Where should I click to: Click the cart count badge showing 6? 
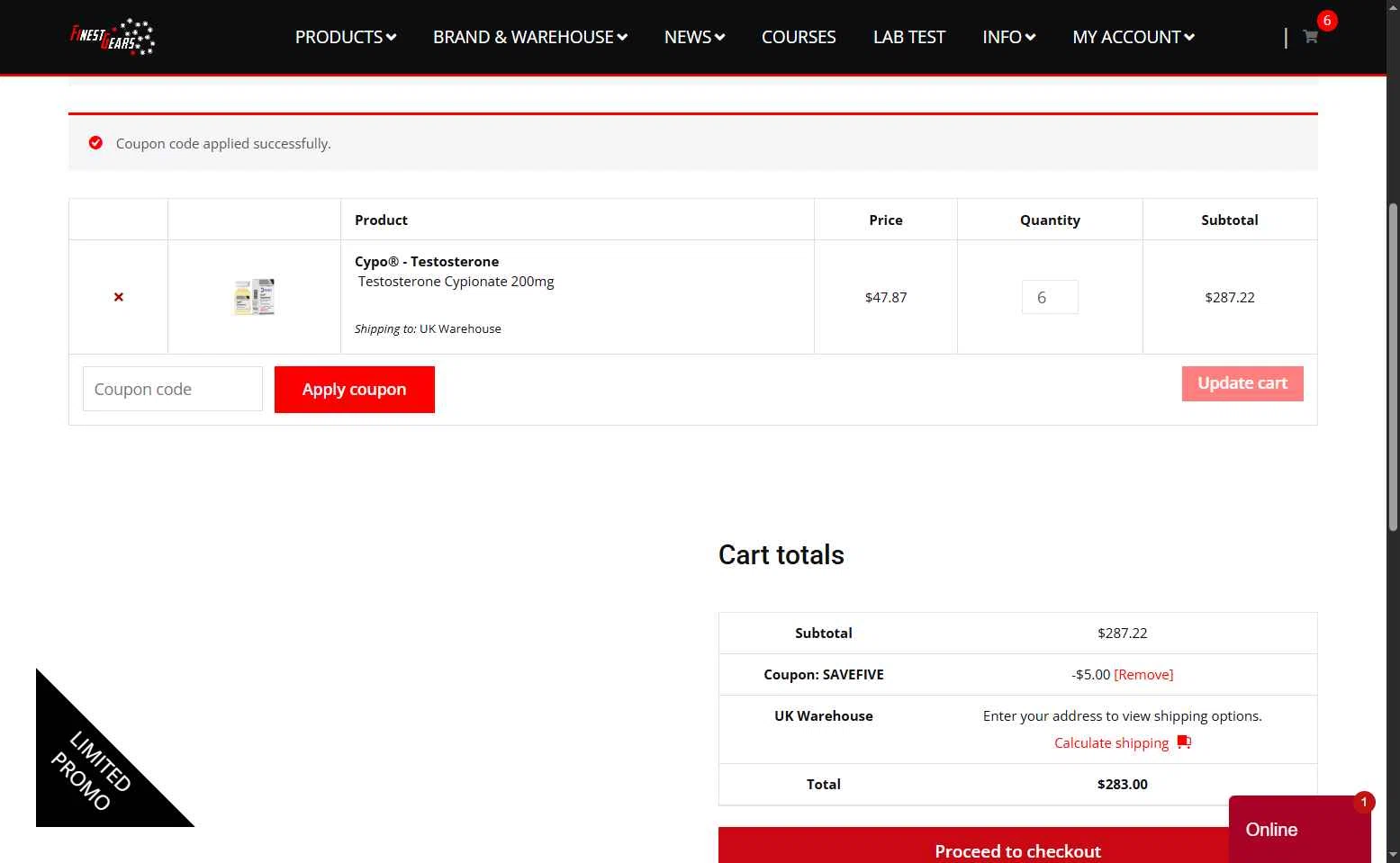pos(1327,21)
